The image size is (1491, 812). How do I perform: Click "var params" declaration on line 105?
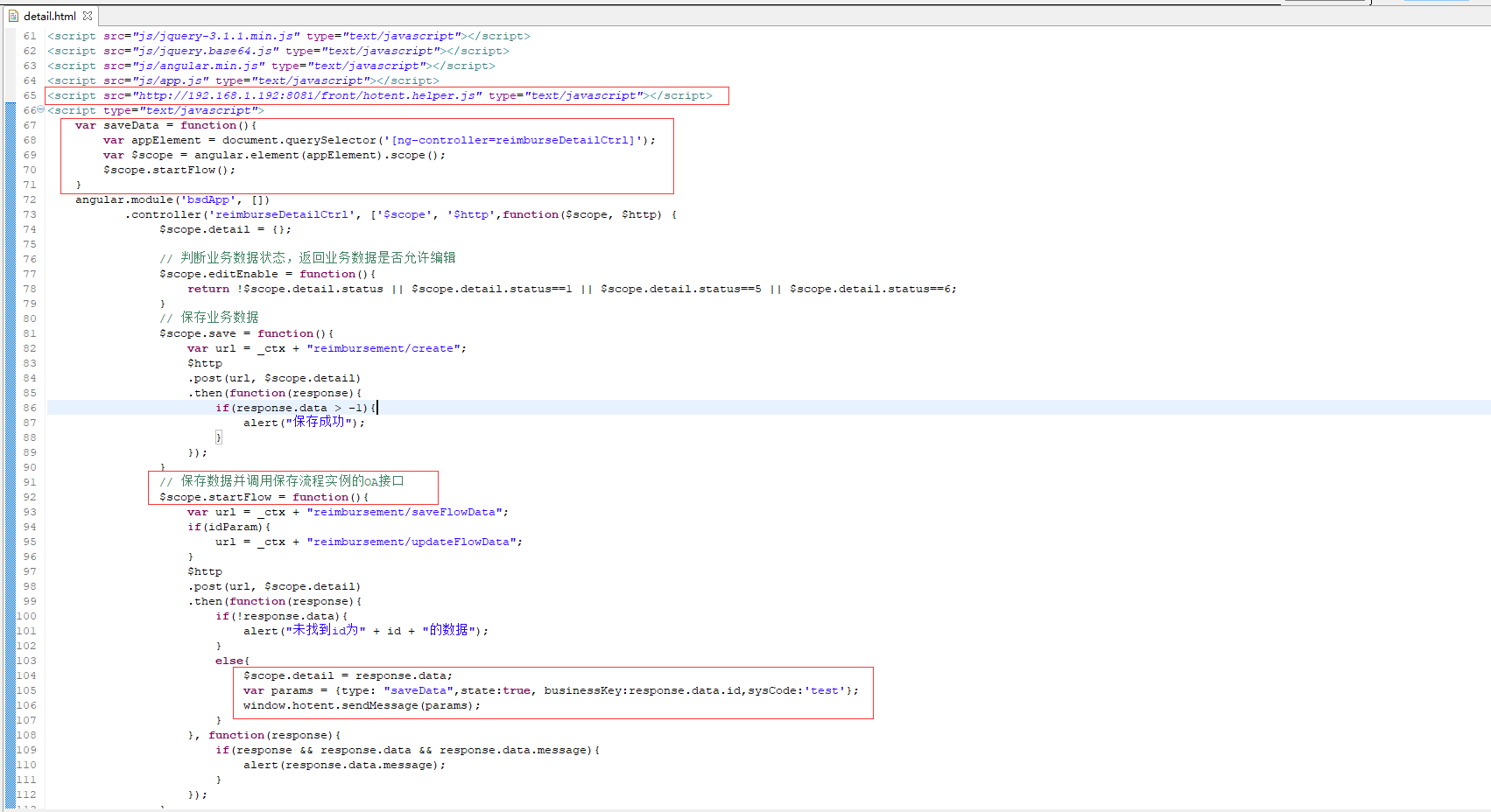click(552, 690)
